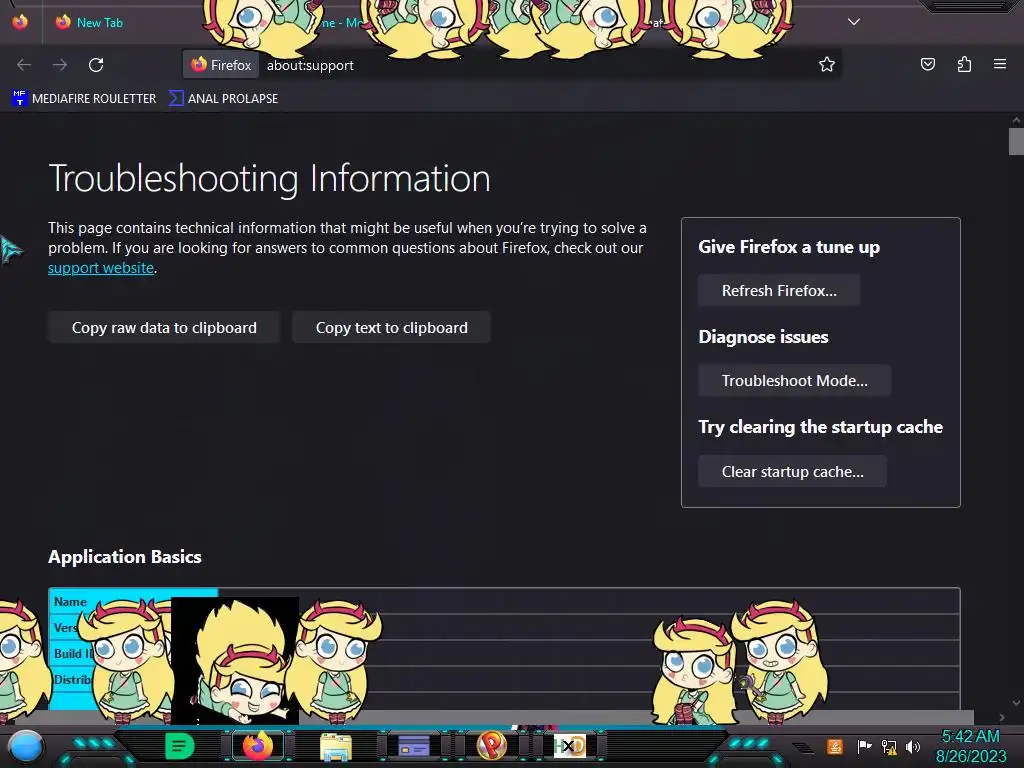Click the scrollbar down arrow
1024x768 pixels.
tap(1016, 703)
